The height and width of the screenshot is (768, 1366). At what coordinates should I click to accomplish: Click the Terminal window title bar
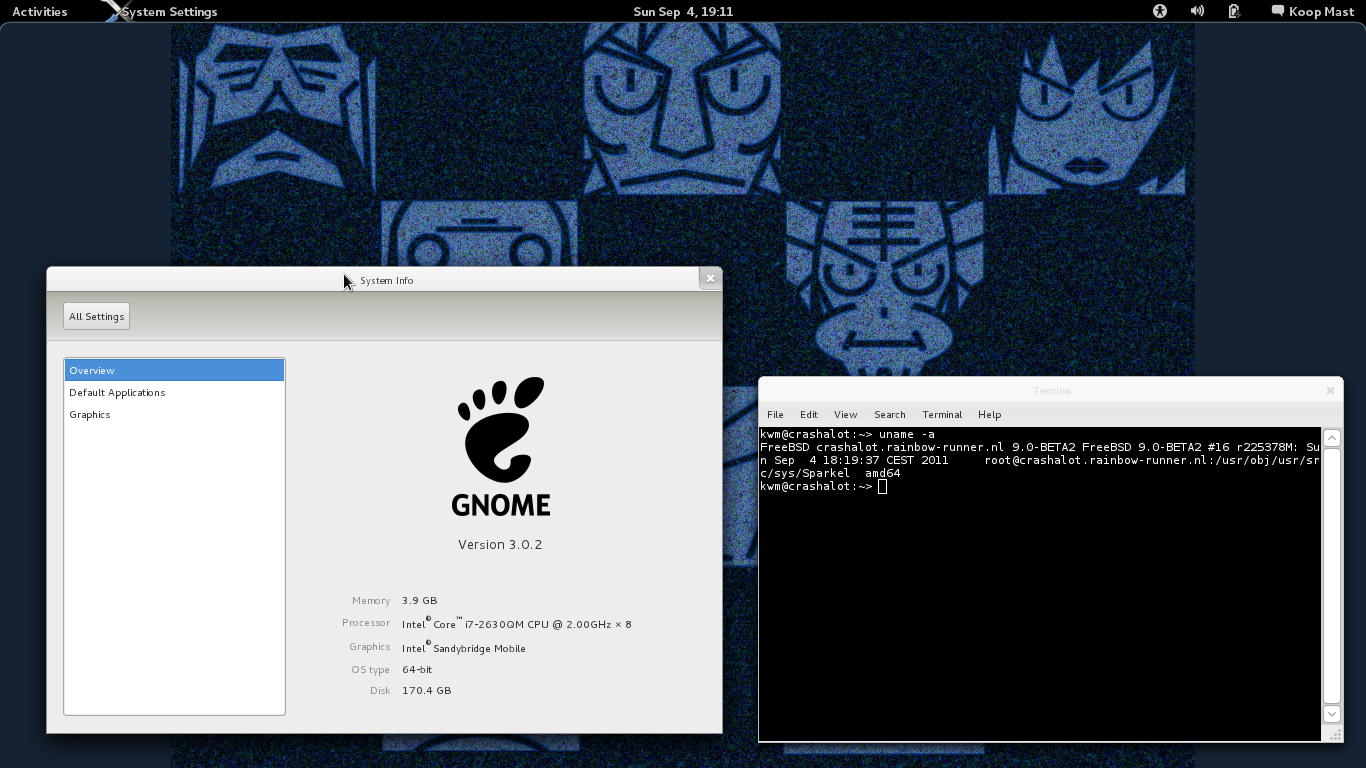pyautogui.click(x=1052, y=390)
